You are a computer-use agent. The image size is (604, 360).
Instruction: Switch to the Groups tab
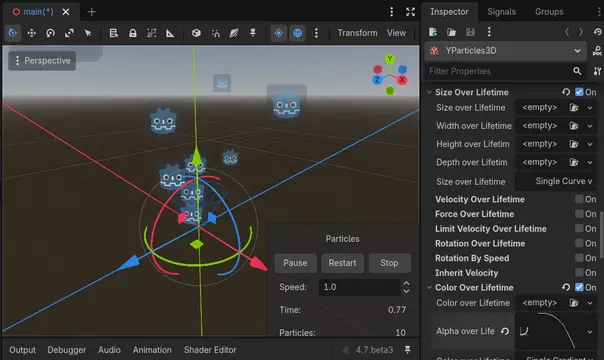pos(549,12)
